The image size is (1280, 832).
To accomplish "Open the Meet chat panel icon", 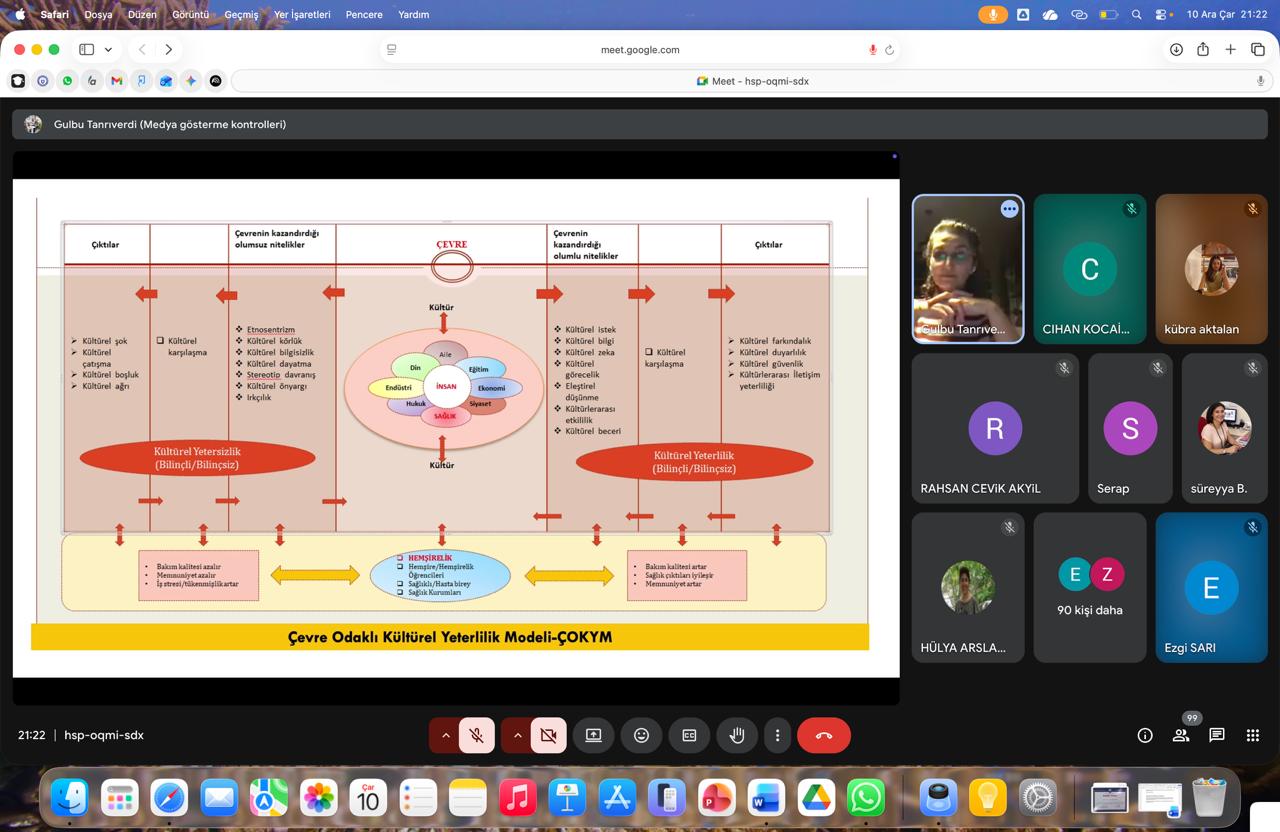I will coord(1216,735).
